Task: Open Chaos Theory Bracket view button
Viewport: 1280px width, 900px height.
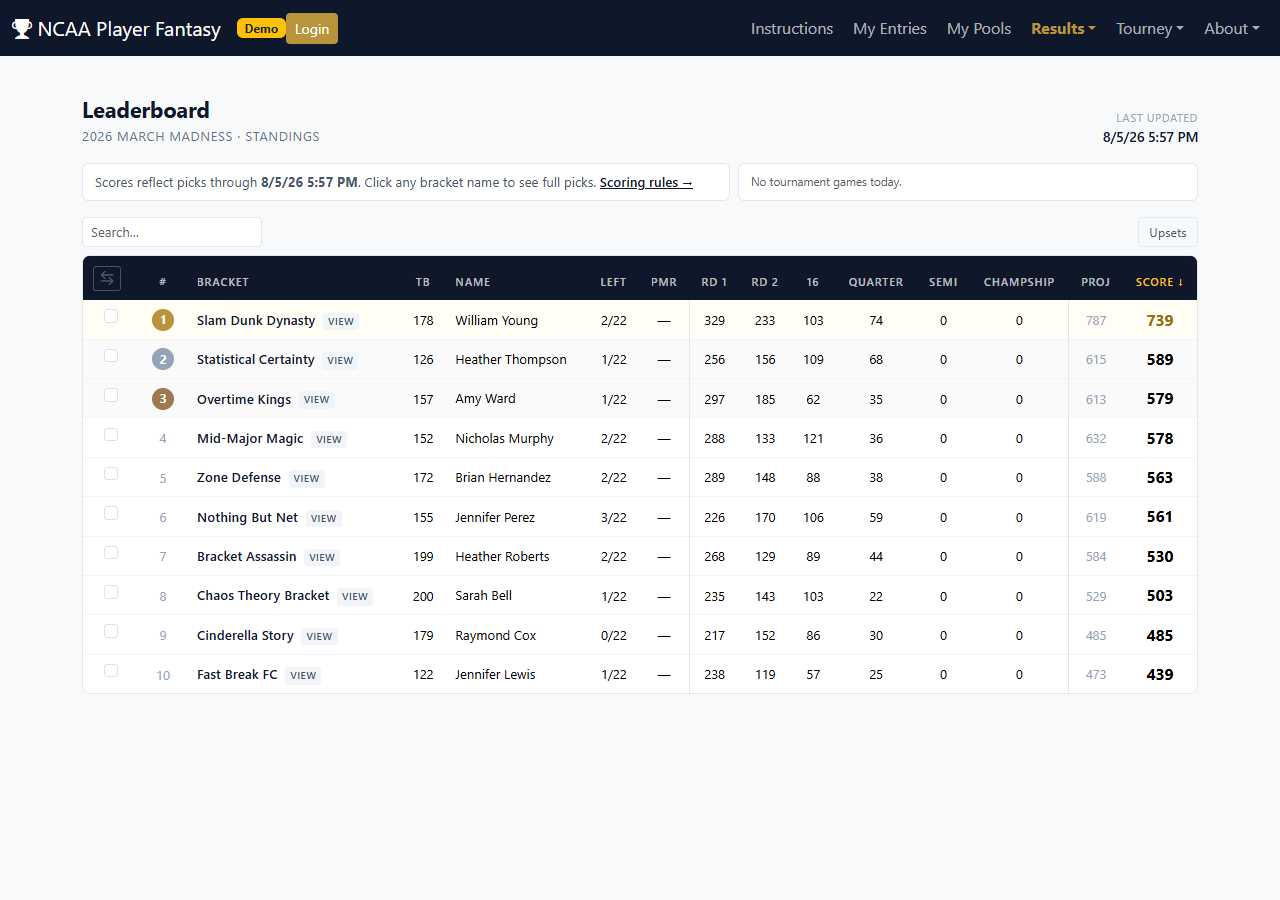Action: click(355, 597)
